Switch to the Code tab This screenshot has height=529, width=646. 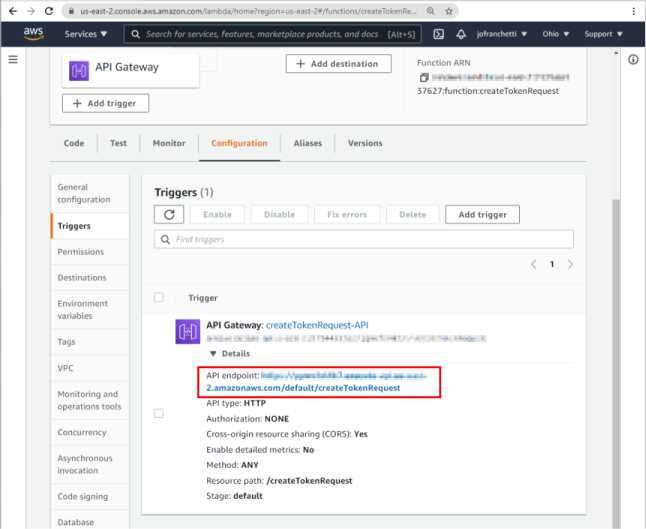(74, 143)
